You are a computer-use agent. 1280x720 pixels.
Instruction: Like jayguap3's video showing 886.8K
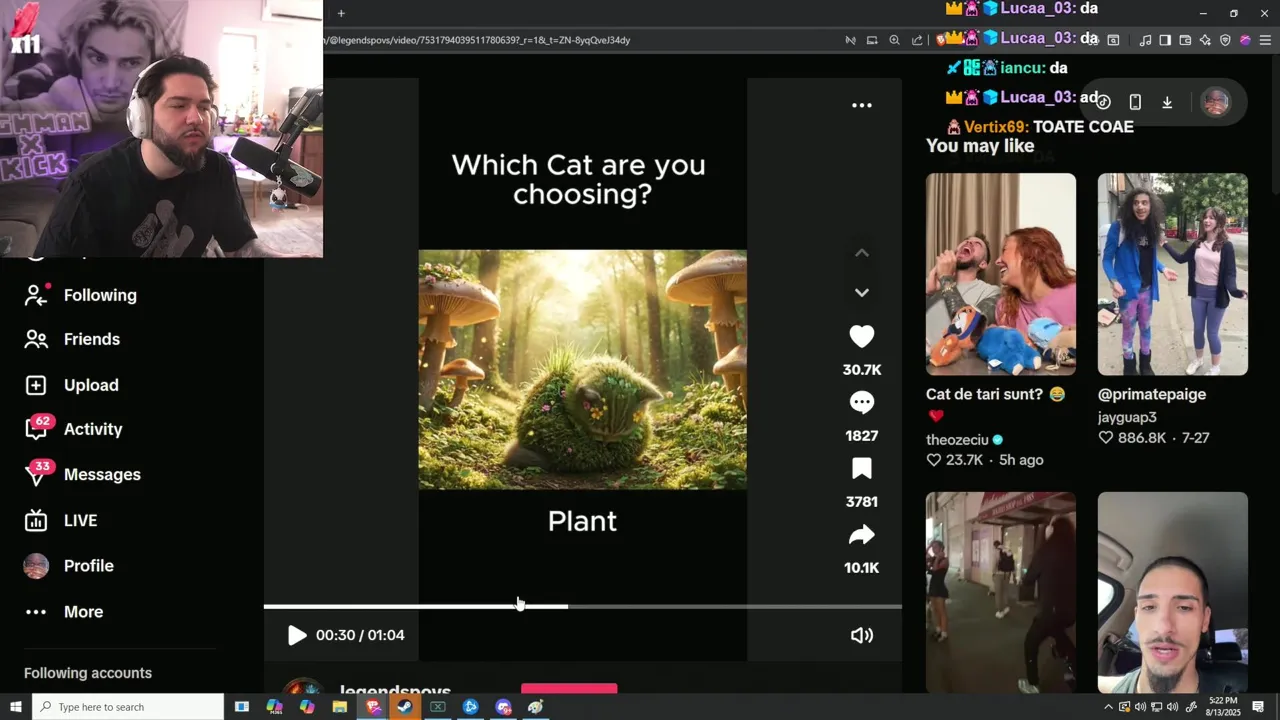point(1105,438)
